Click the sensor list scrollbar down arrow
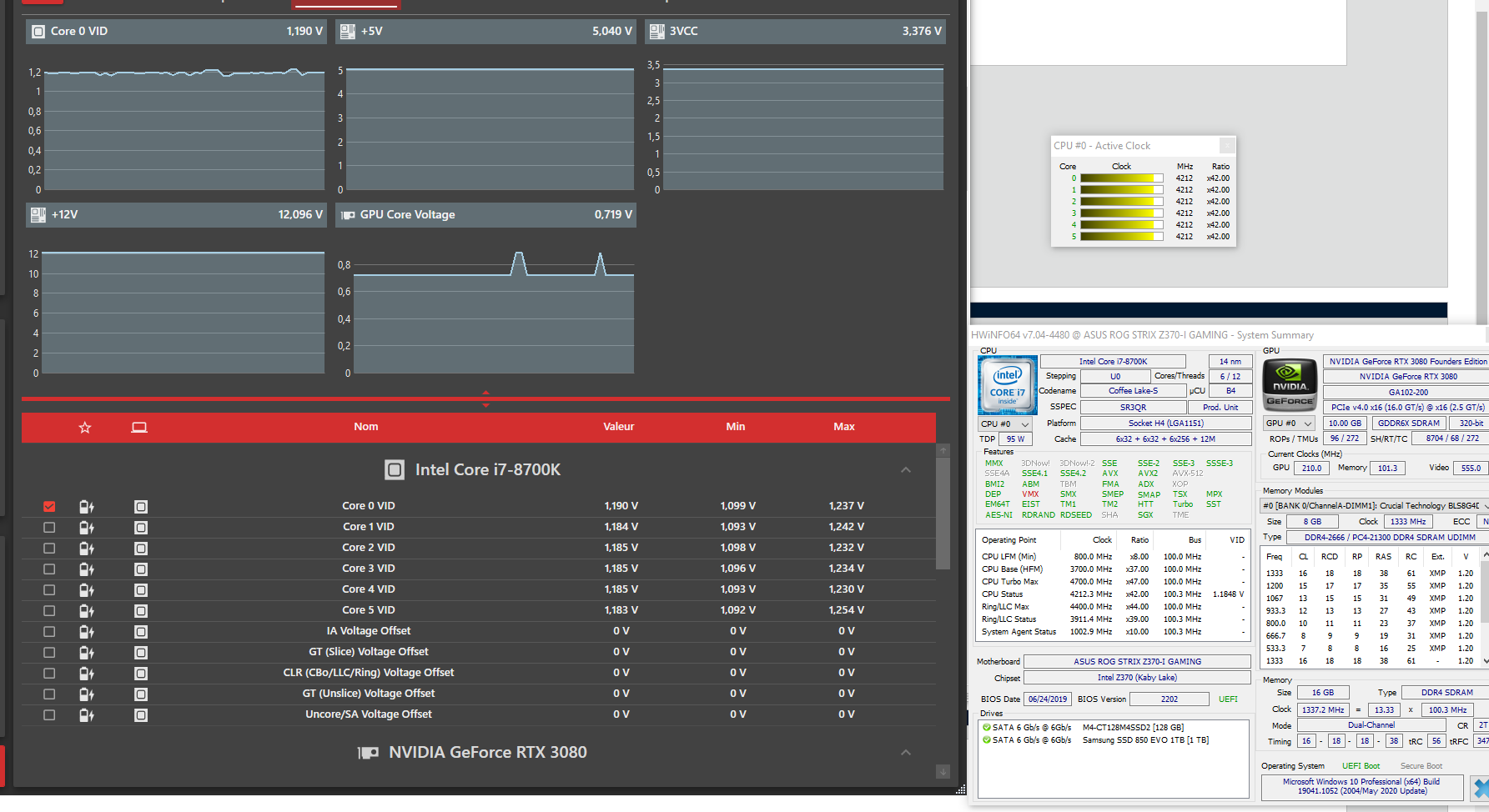This screenshot has width=1489, height=812. [943, 772]
